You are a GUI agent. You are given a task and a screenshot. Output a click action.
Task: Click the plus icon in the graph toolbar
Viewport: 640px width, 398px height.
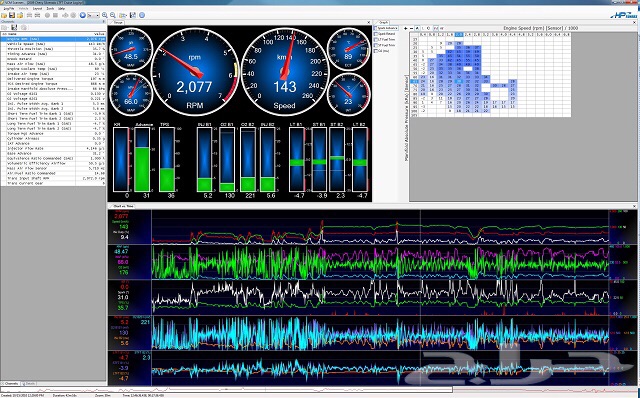click(x=405, y=28)
